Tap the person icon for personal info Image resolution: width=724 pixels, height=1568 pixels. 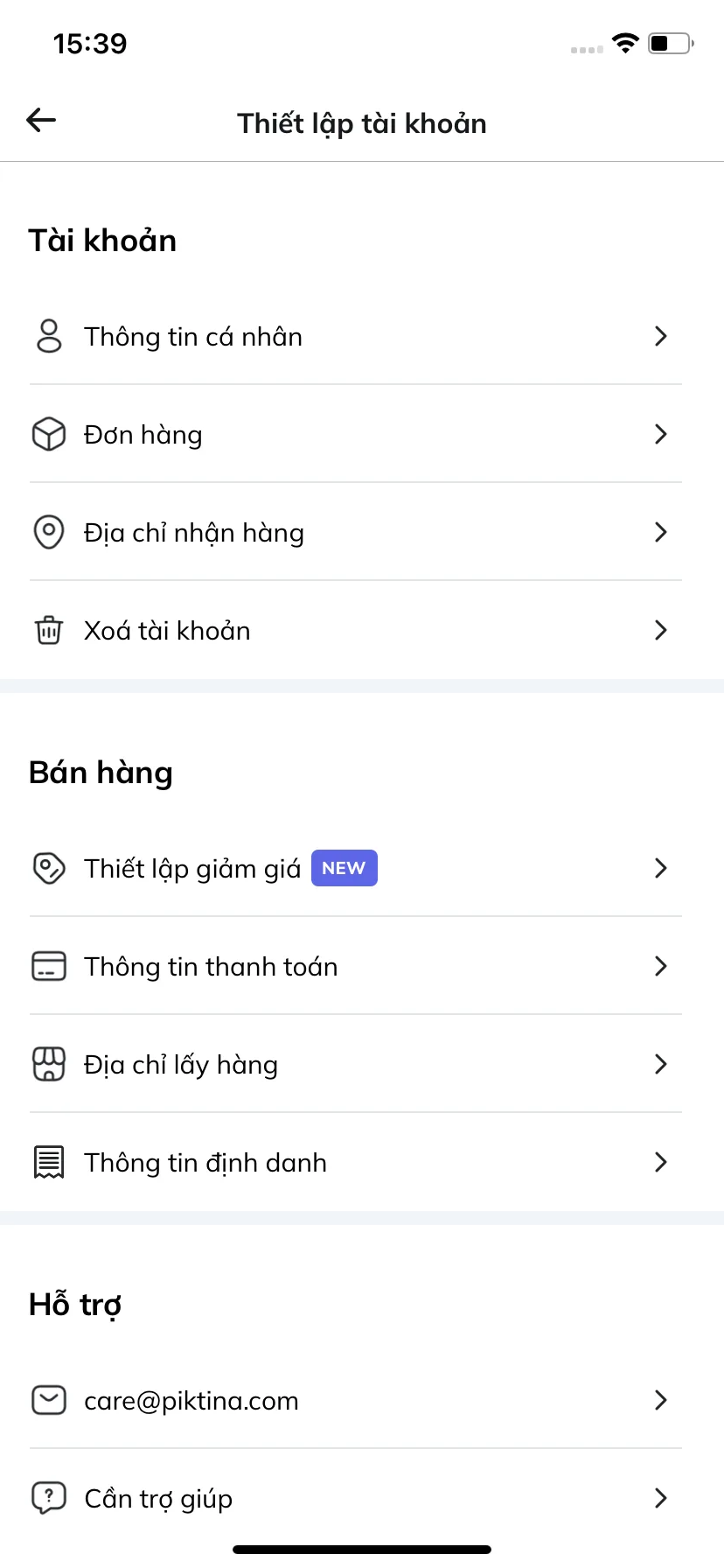(x=49, y=336)
